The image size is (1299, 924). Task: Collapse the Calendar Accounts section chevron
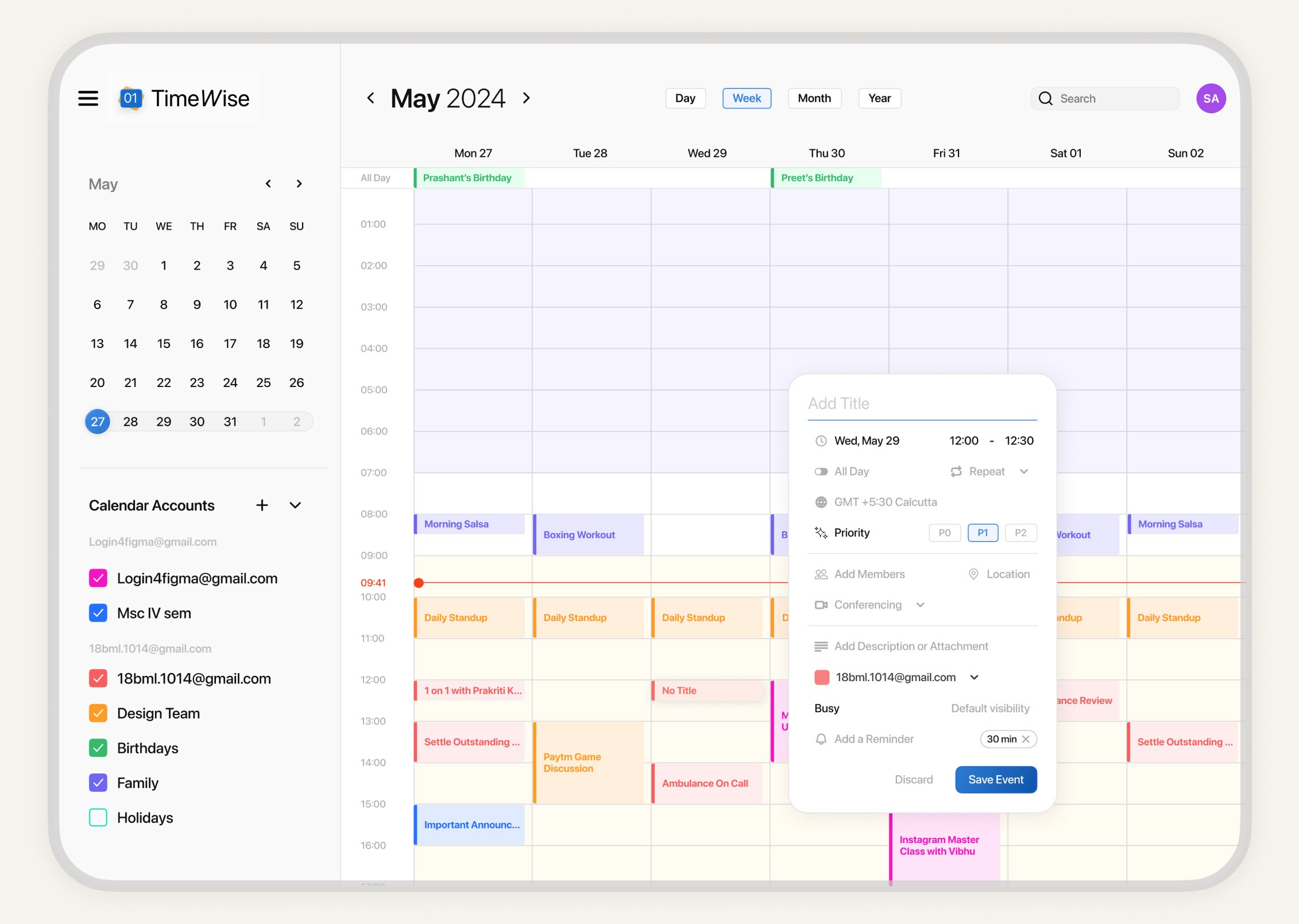(x=295, y=505)
